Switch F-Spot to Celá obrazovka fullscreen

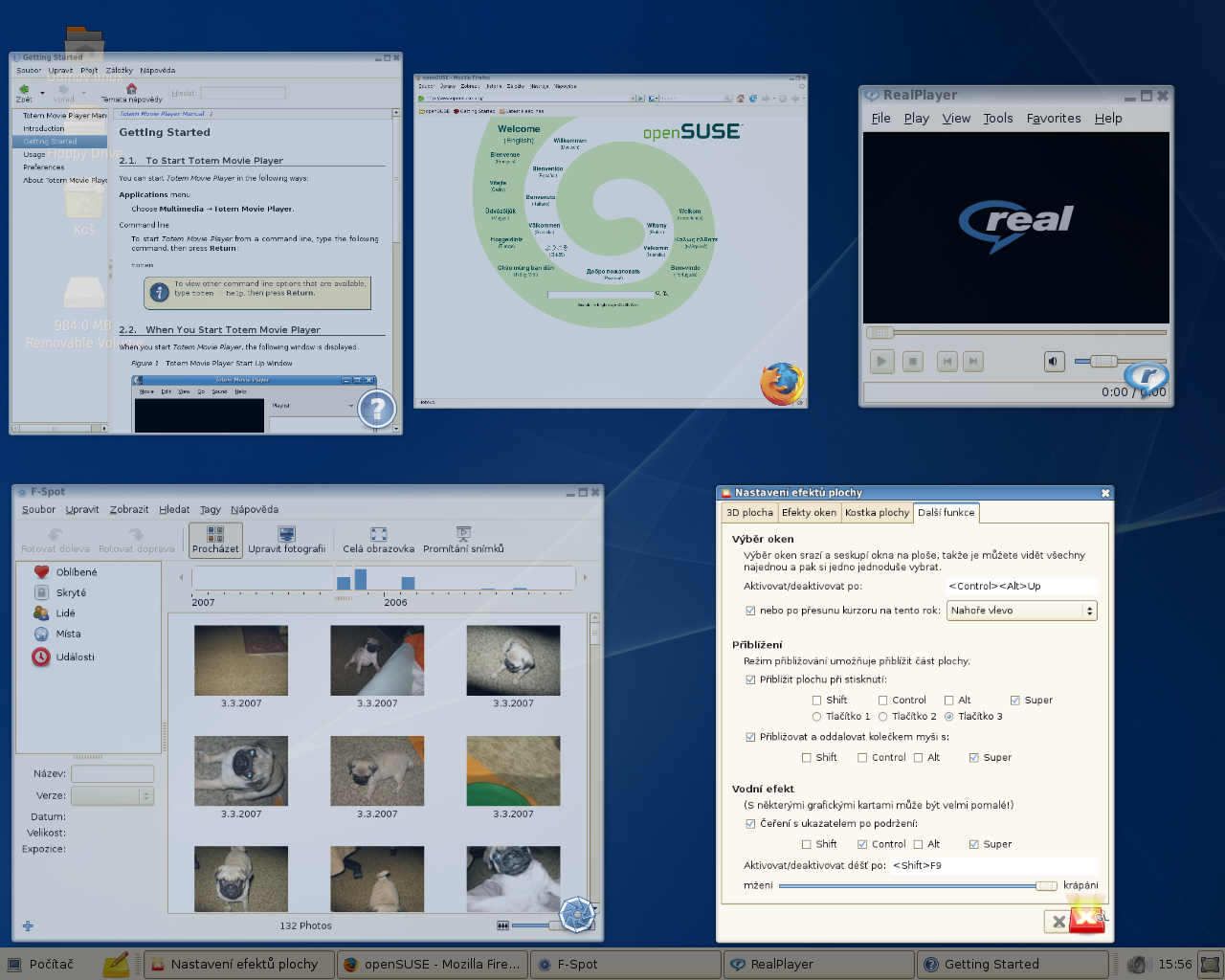(378, 540)
